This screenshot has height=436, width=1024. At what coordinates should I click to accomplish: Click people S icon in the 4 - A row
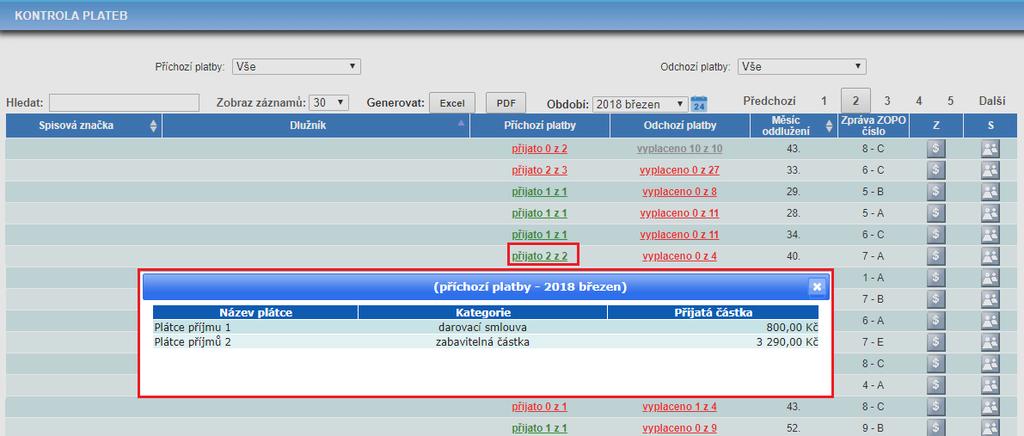(990, 386)
